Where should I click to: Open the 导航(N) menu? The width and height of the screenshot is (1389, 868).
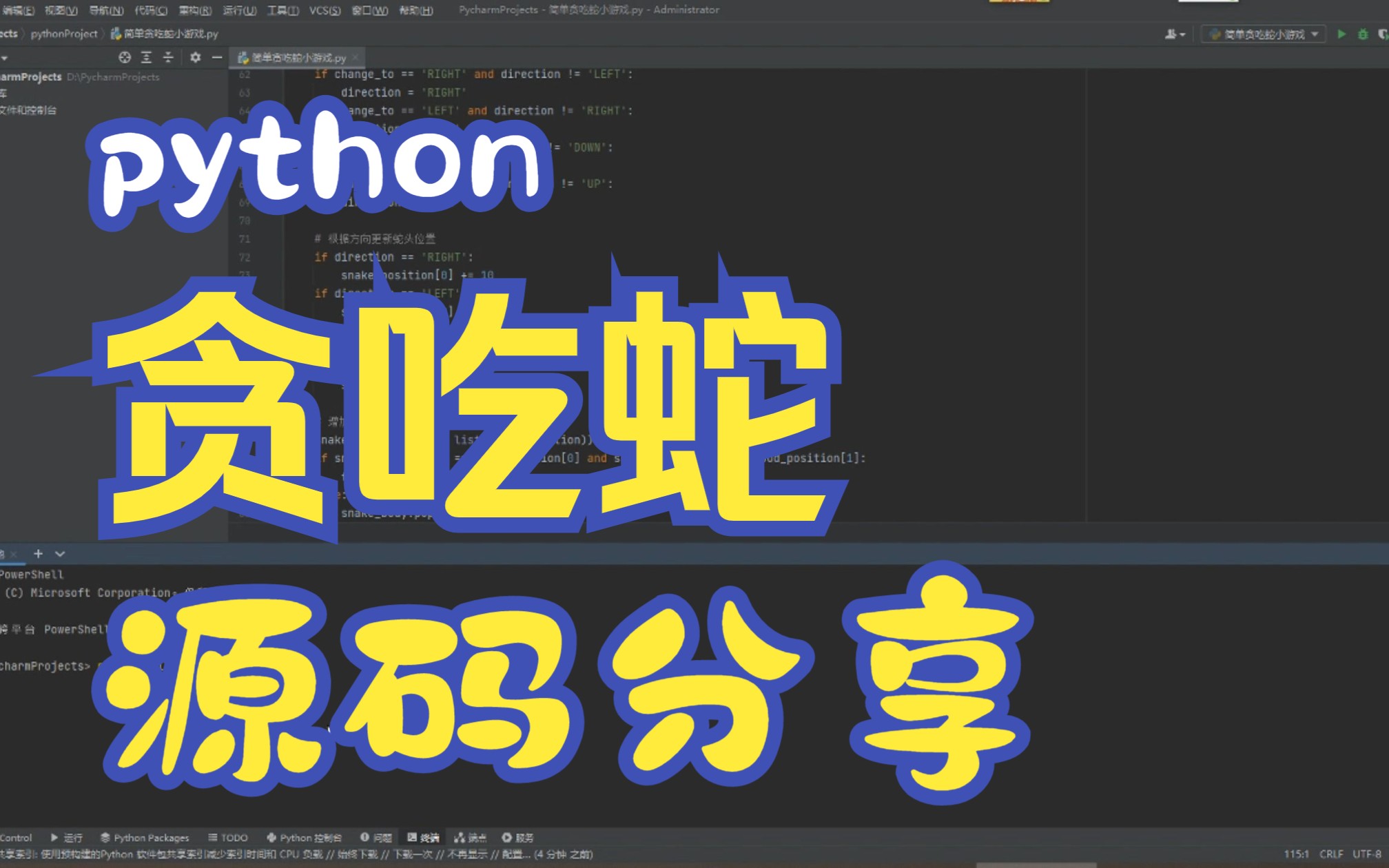pos(106,10)
